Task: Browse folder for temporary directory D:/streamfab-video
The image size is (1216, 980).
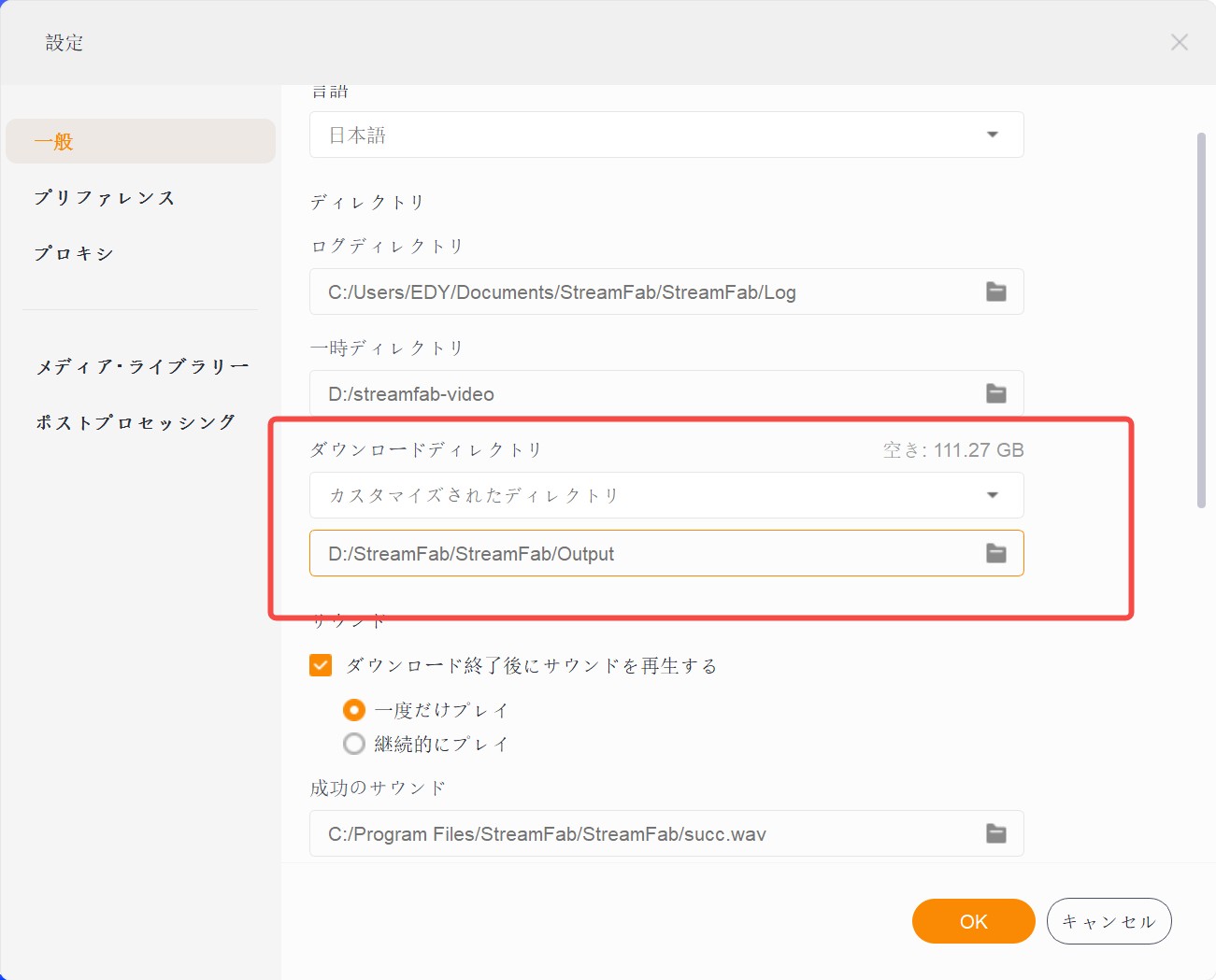Action: [x=996, y=393]
